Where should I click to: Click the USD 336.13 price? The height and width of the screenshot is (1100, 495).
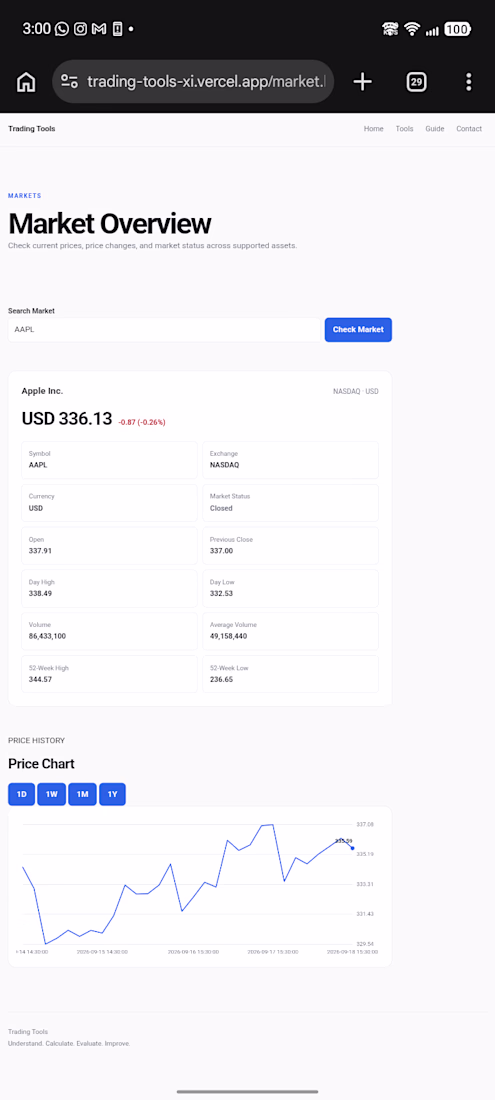pos(67,419)
